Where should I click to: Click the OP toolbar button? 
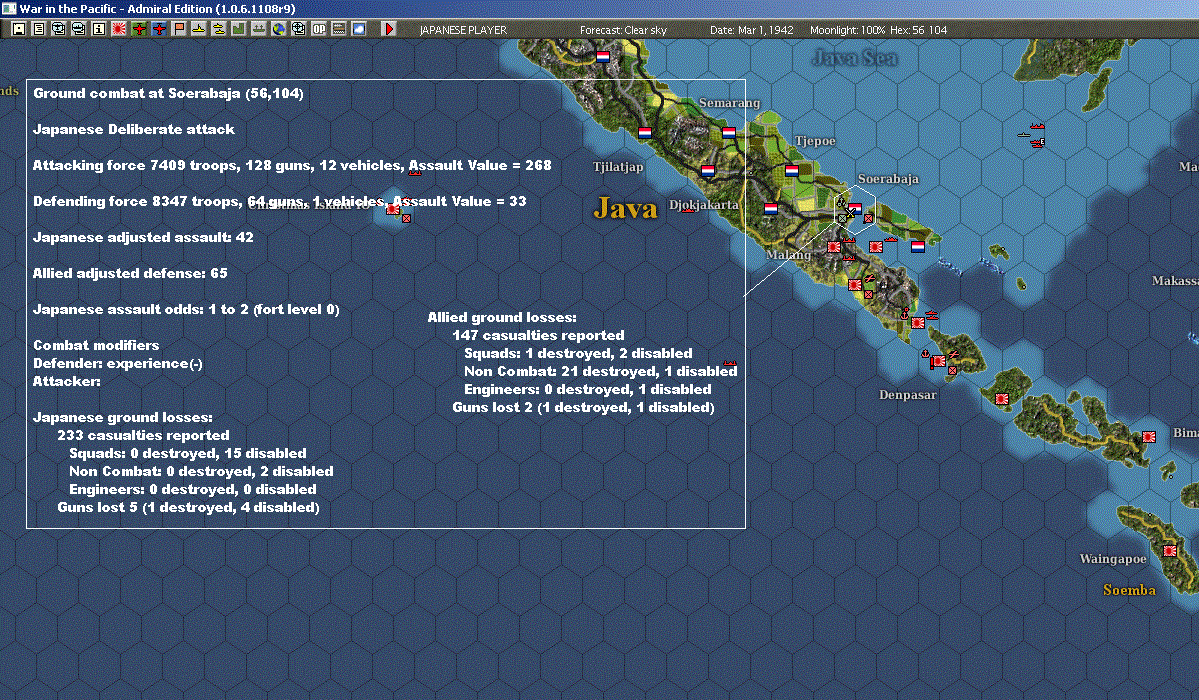(319, 29)
